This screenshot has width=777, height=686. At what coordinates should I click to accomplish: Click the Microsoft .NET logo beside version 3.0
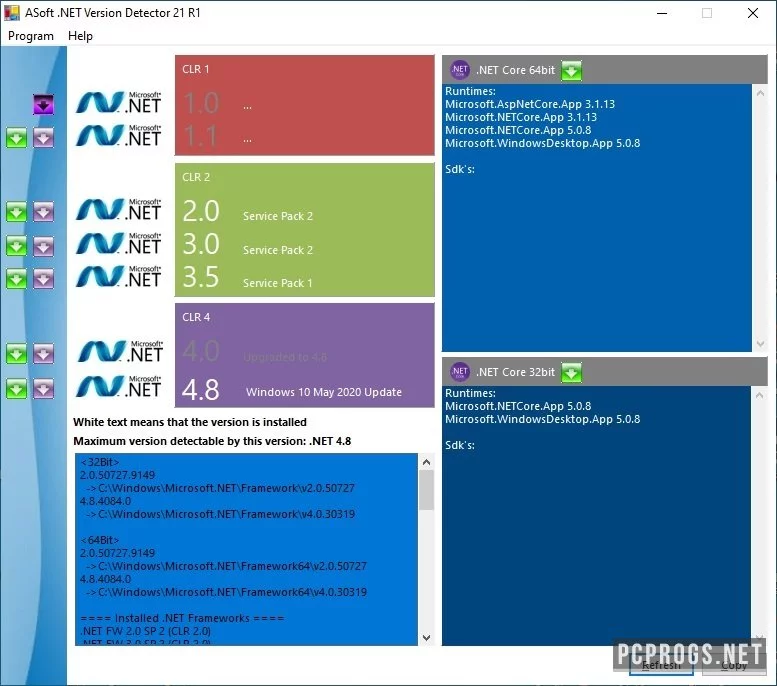[119, 243]
